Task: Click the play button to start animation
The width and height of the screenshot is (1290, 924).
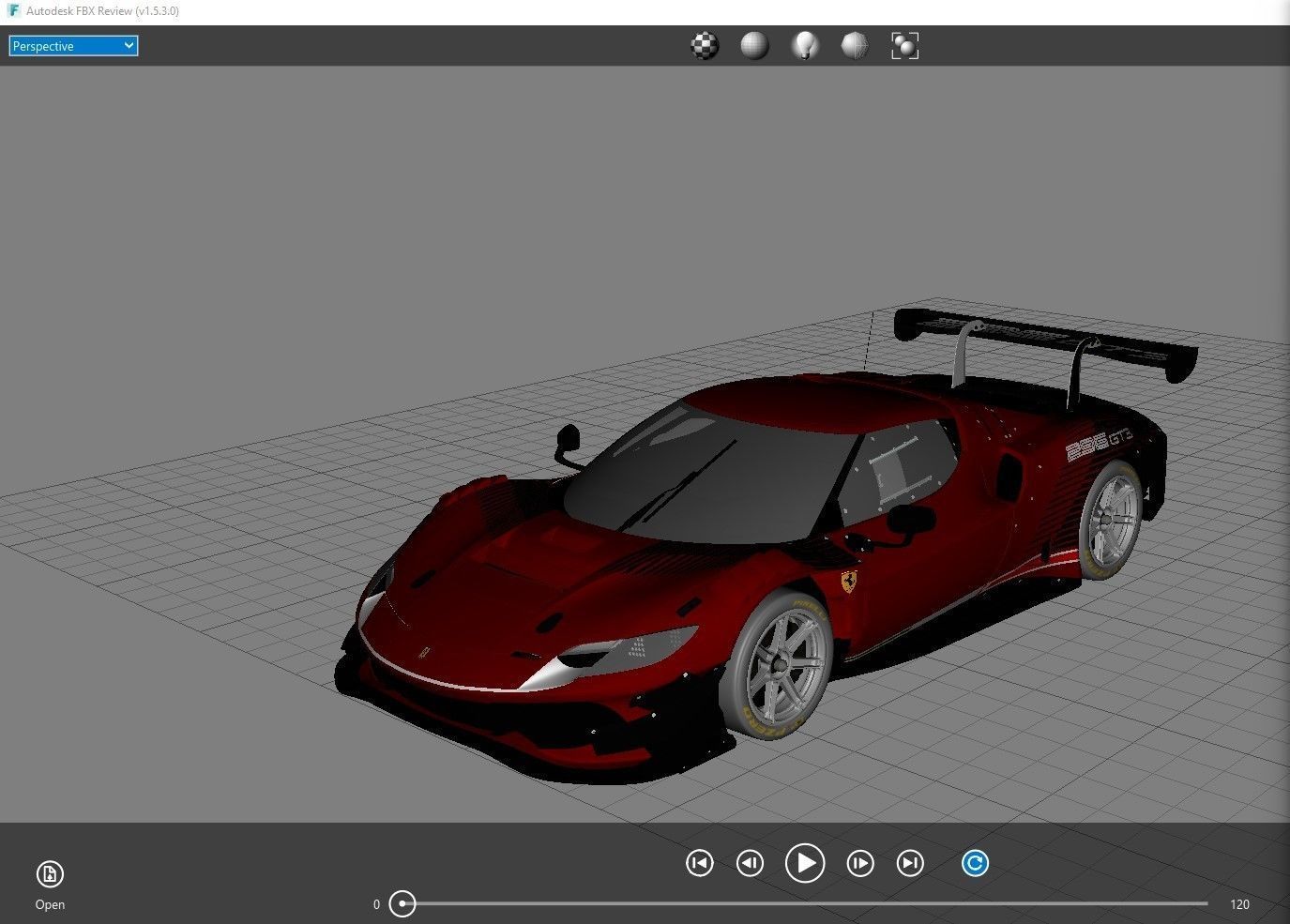Action: [x=805, y=863]
